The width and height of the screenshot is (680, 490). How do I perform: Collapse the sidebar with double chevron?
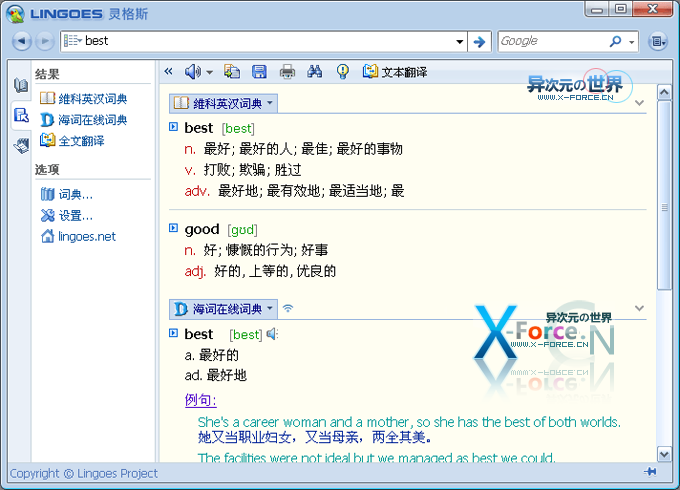tap(168, 72)
